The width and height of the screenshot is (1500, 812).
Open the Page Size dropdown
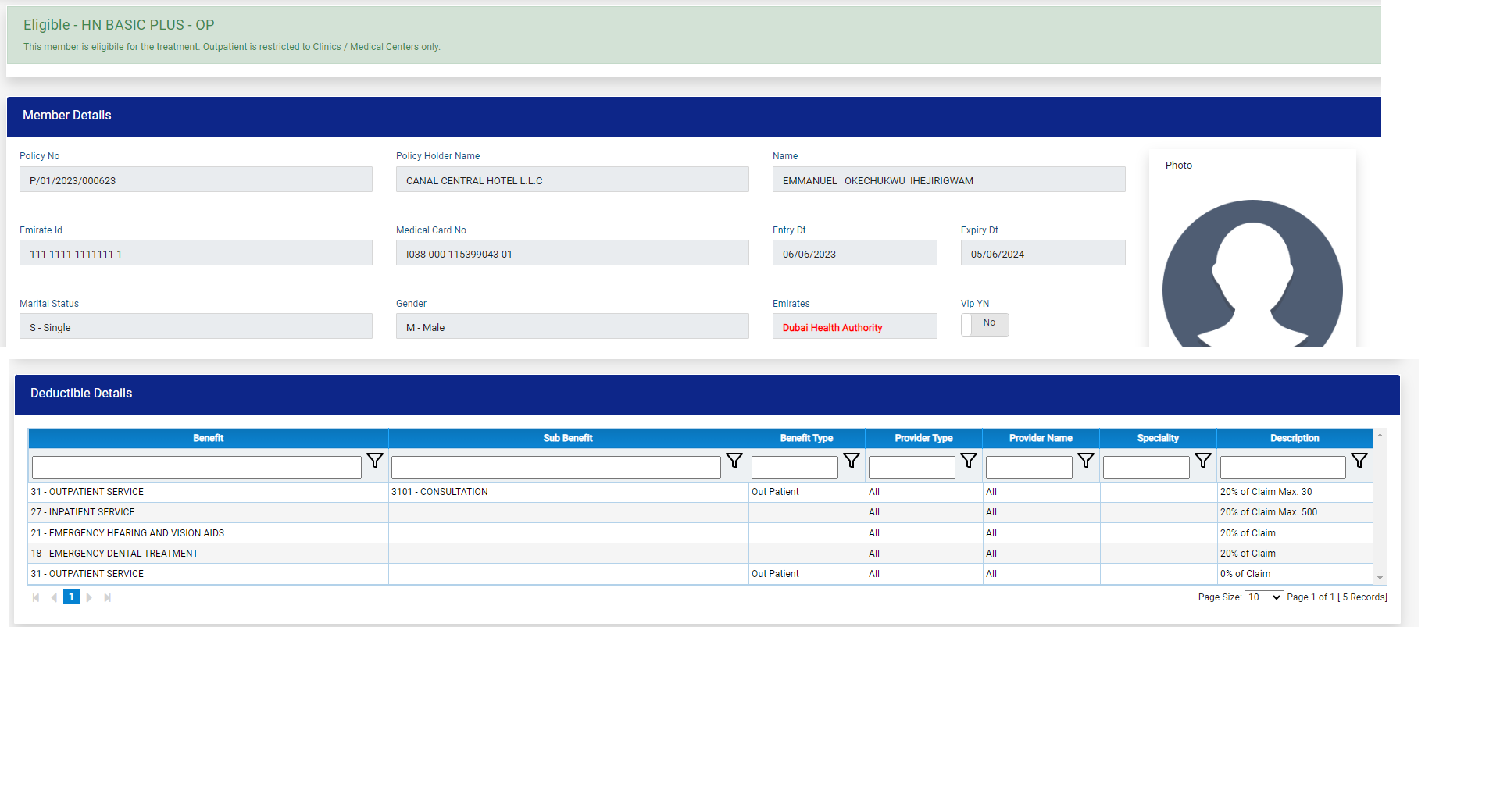pos(1263,597)
